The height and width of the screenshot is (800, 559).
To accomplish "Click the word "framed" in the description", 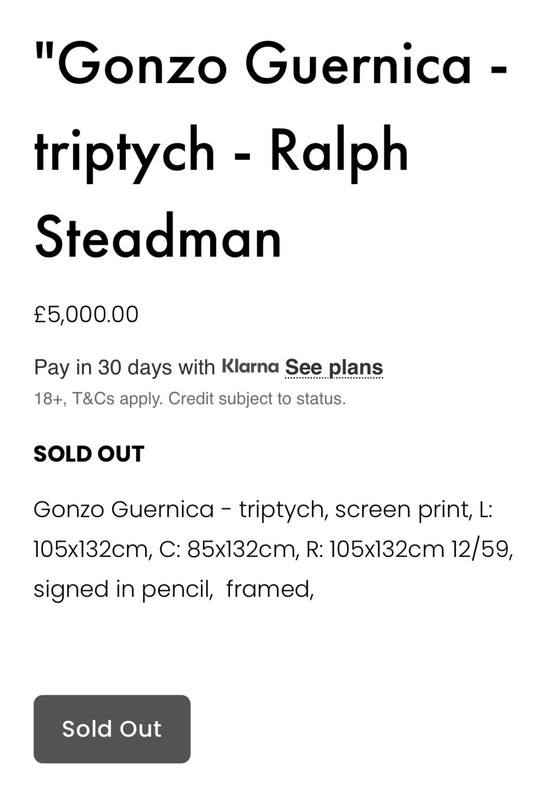I will (x=269, y=589).
